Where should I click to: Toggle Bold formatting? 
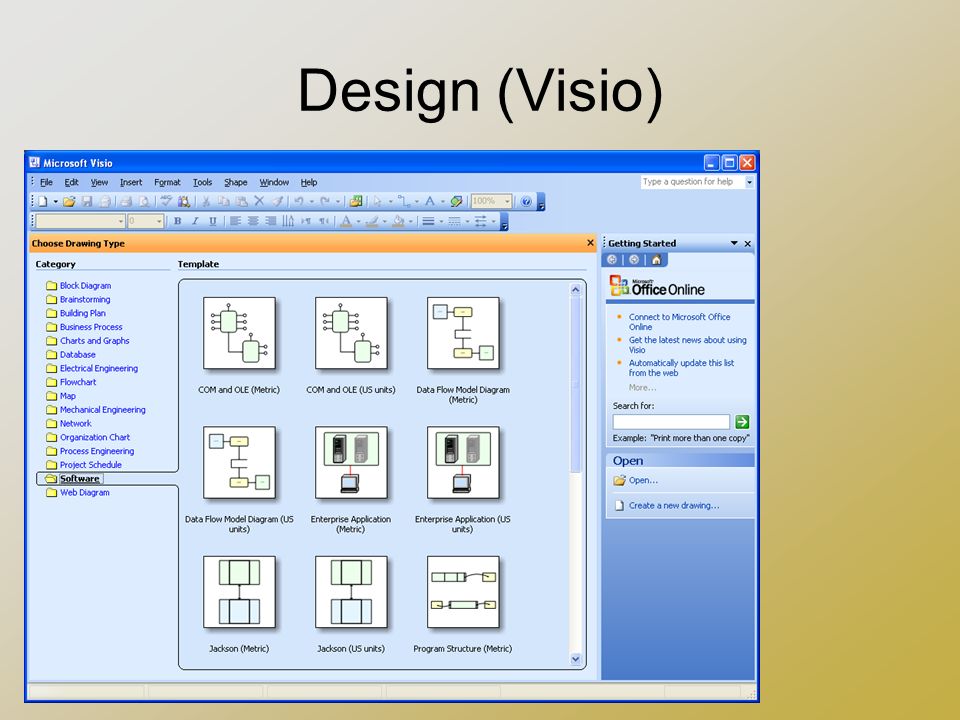(x=178, y=221)
